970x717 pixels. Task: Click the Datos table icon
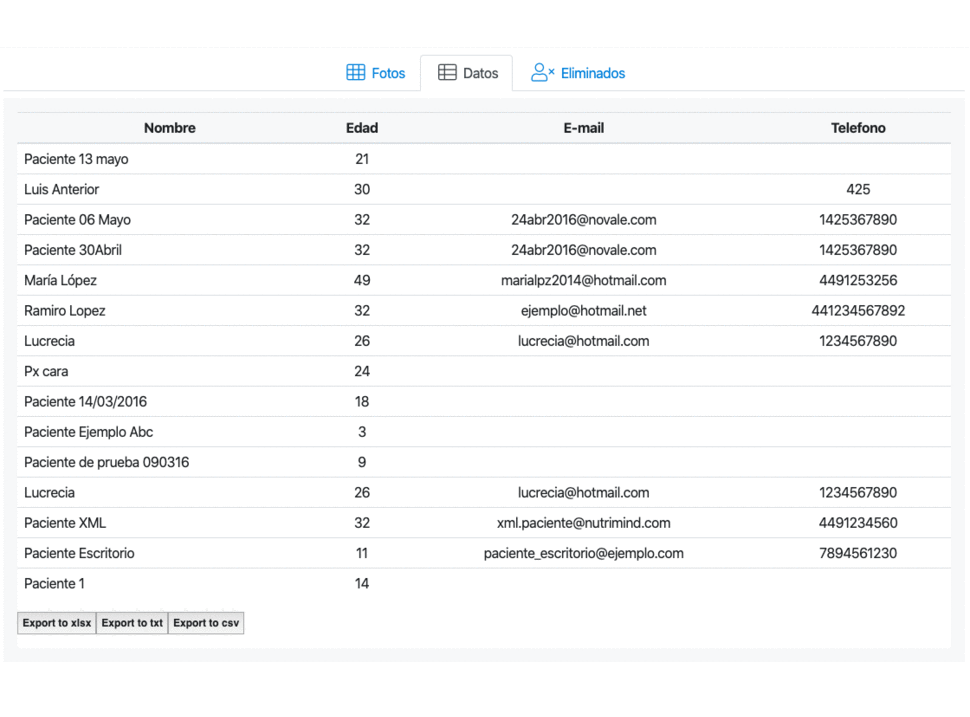click(447, 72)
